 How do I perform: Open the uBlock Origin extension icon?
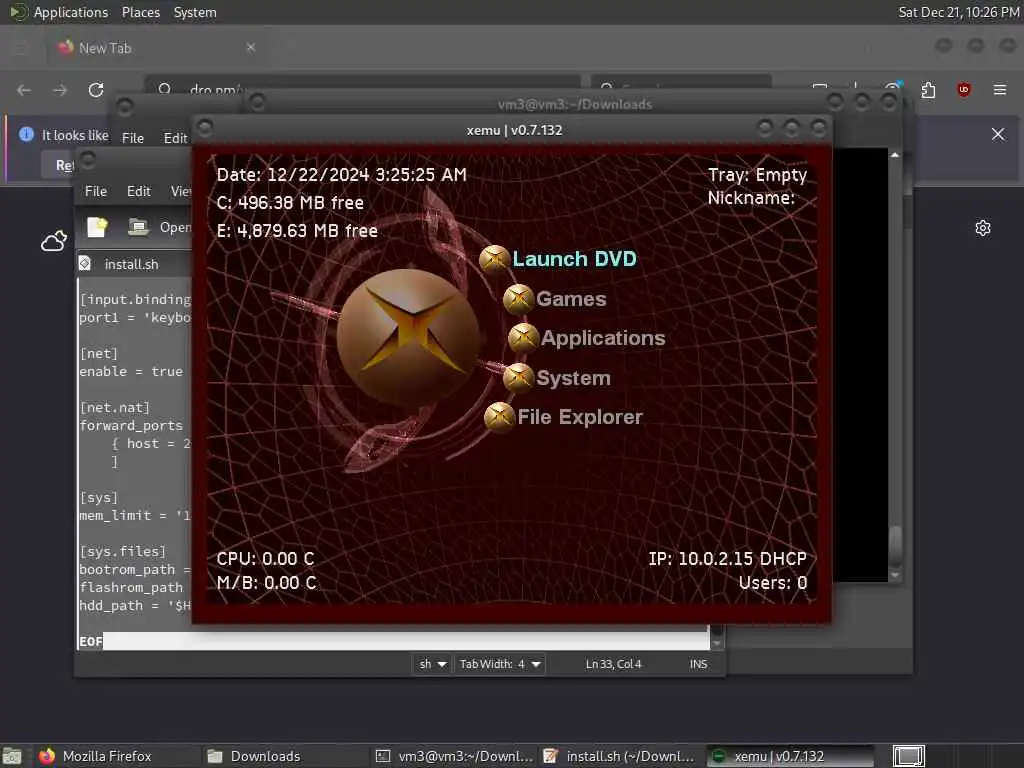963,90
